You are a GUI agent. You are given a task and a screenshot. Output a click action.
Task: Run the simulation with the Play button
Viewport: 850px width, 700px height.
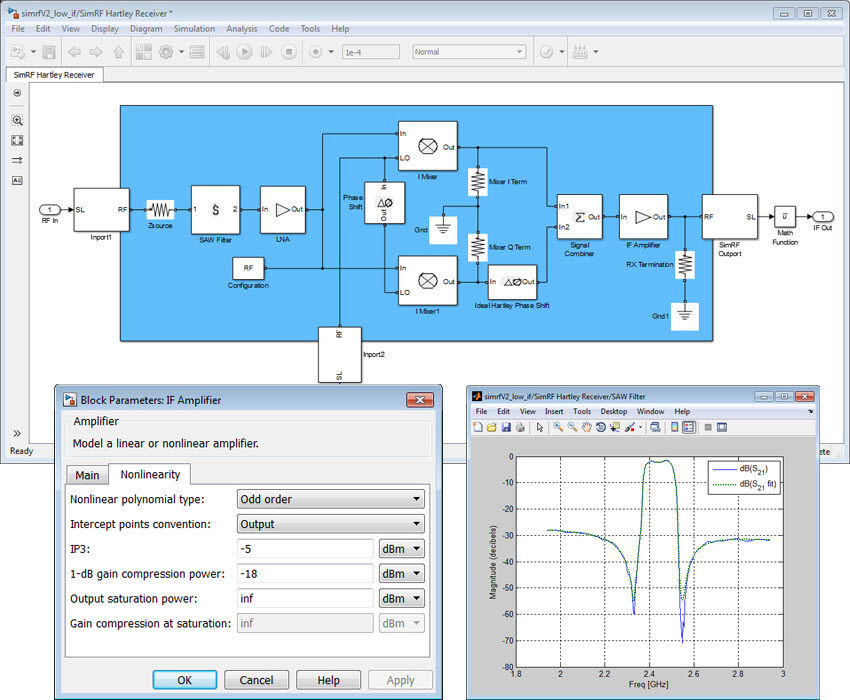244,52
